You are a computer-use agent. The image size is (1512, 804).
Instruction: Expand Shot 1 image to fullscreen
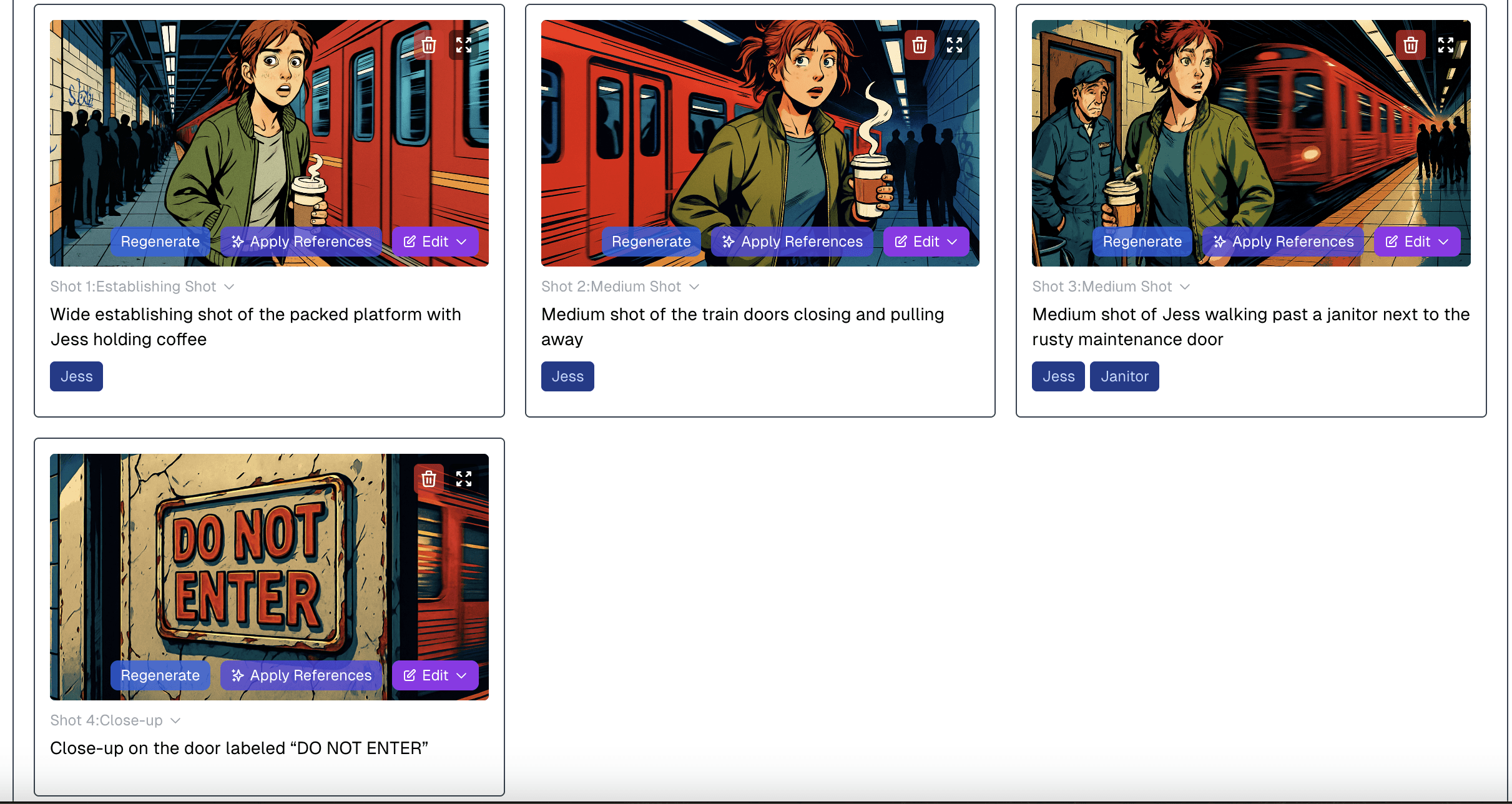click(464, 45)
